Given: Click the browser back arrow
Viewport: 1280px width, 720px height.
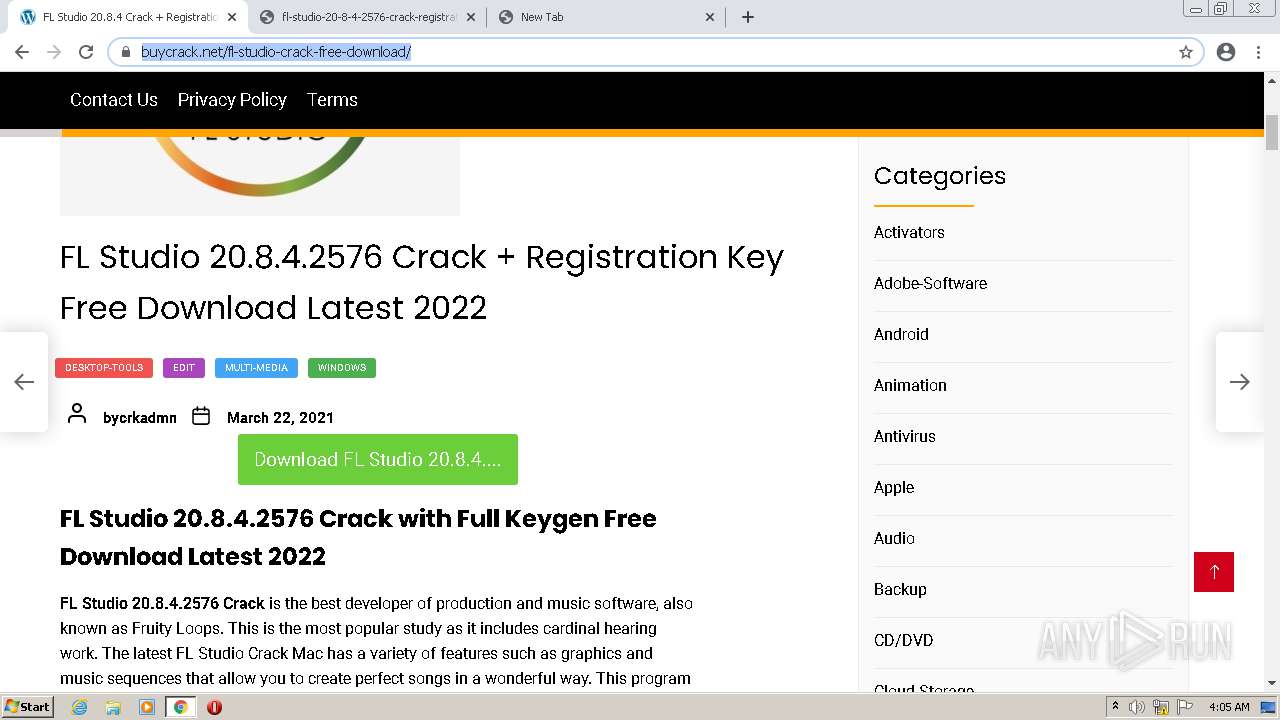Looking at the screenshot, I should click(x=22, y=52).
